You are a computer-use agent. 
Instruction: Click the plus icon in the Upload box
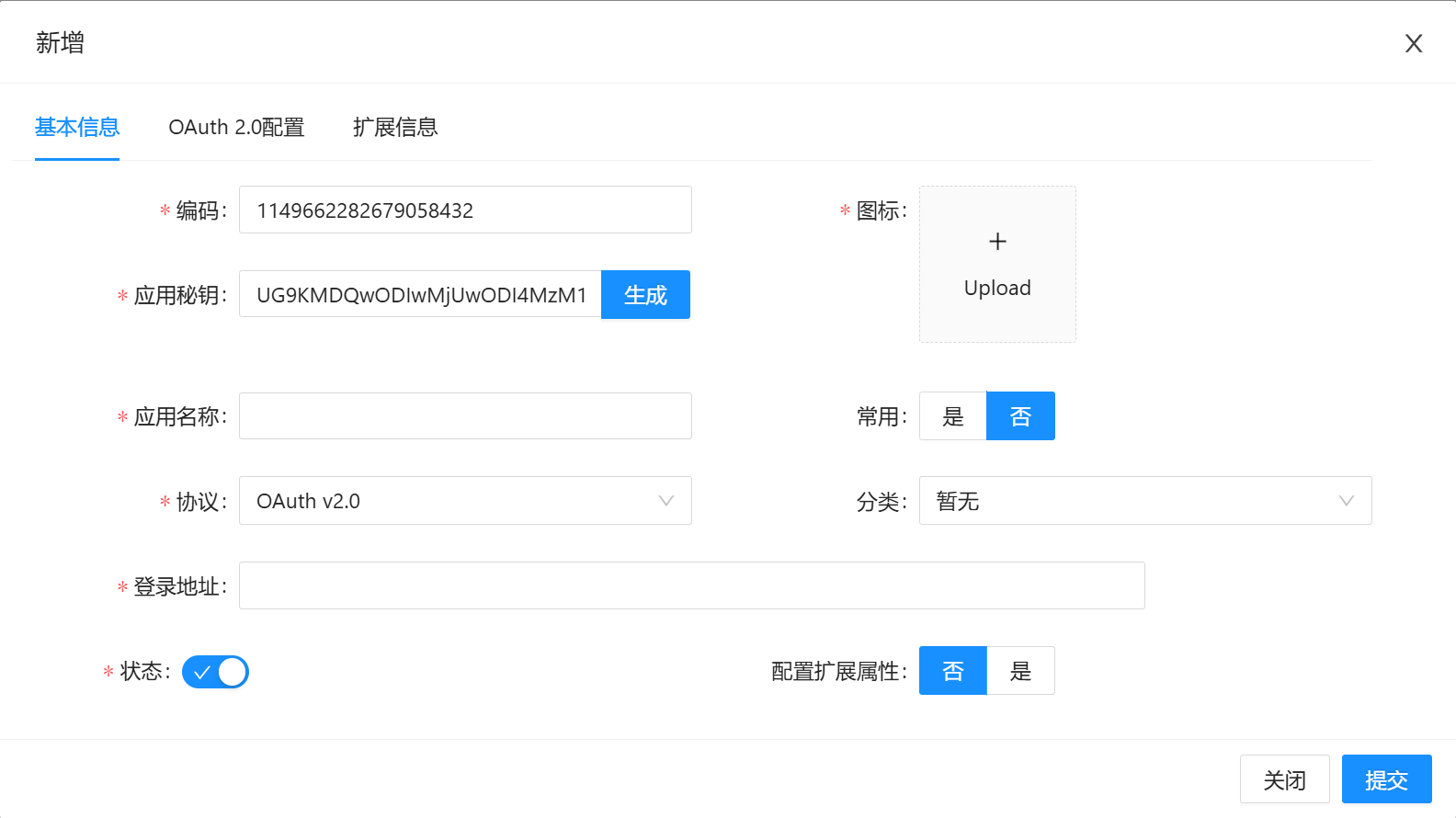point(997,242)
